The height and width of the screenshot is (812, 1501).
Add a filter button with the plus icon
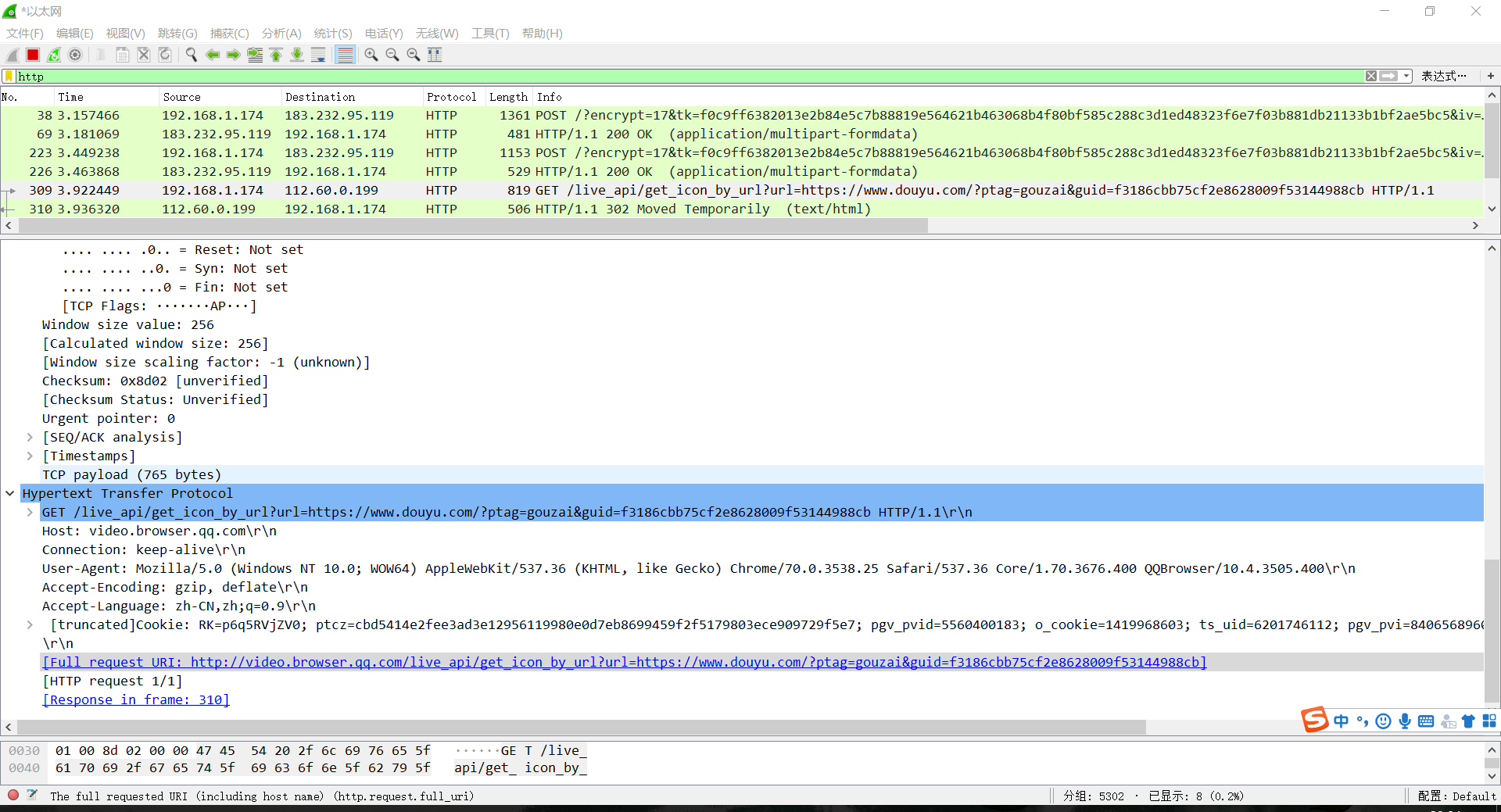coord(1491,76)
